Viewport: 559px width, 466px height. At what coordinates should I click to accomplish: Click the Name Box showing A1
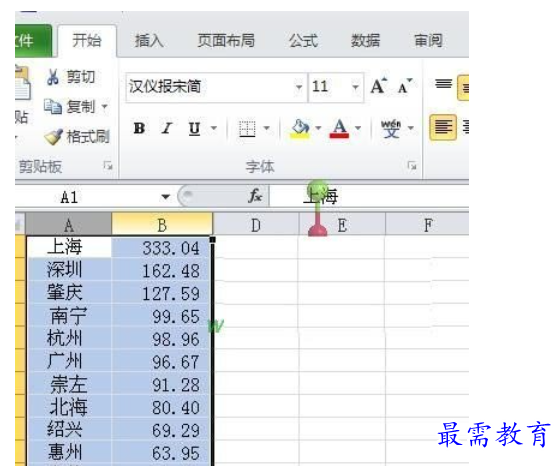pyautogui.click(x=86, y=197)
